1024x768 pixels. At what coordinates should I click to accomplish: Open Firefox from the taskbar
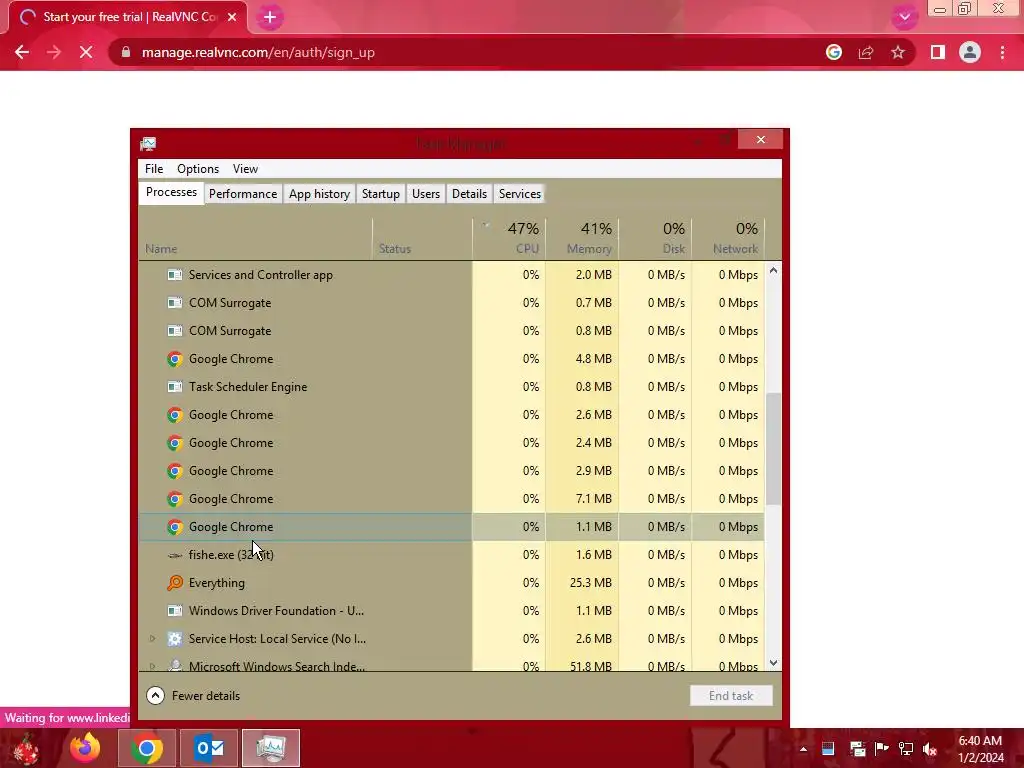[x=85, y=748]
